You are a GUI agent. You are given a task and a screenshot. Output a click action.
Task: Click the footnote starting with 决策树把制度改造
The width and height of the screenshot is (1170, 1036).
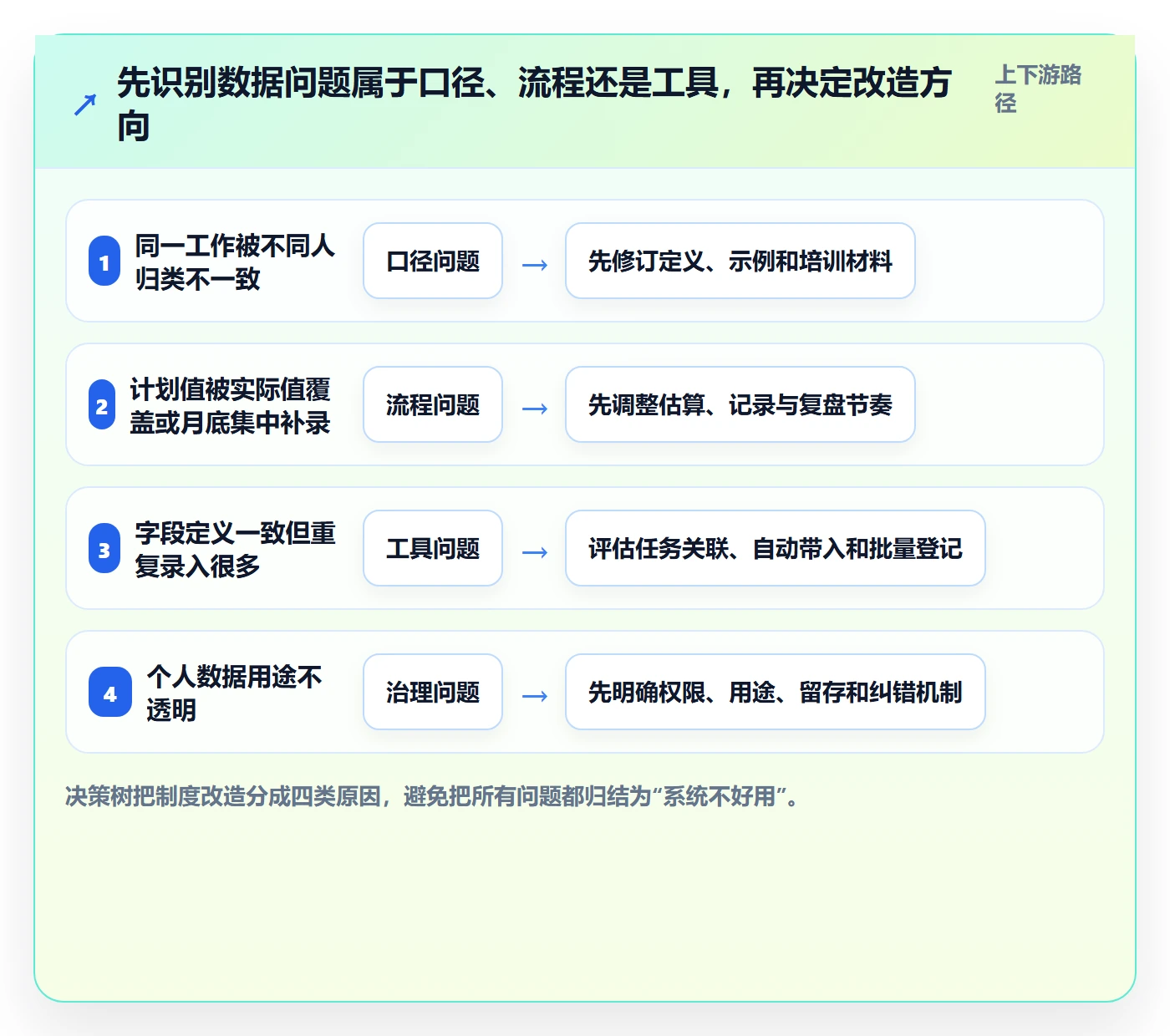432,796
